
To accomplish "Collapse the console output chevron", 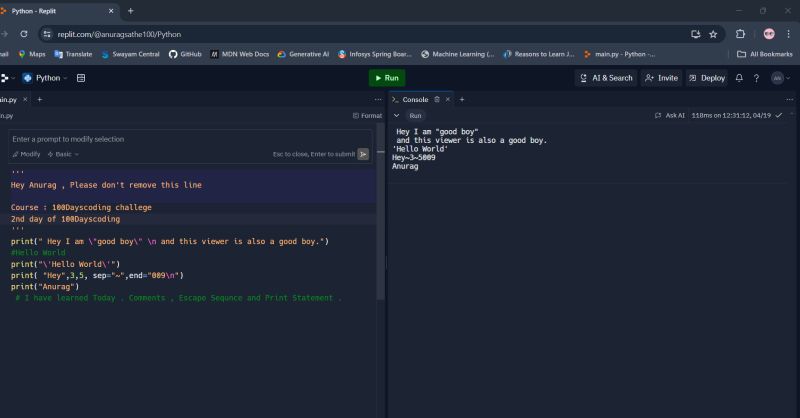I will [396, 116].
